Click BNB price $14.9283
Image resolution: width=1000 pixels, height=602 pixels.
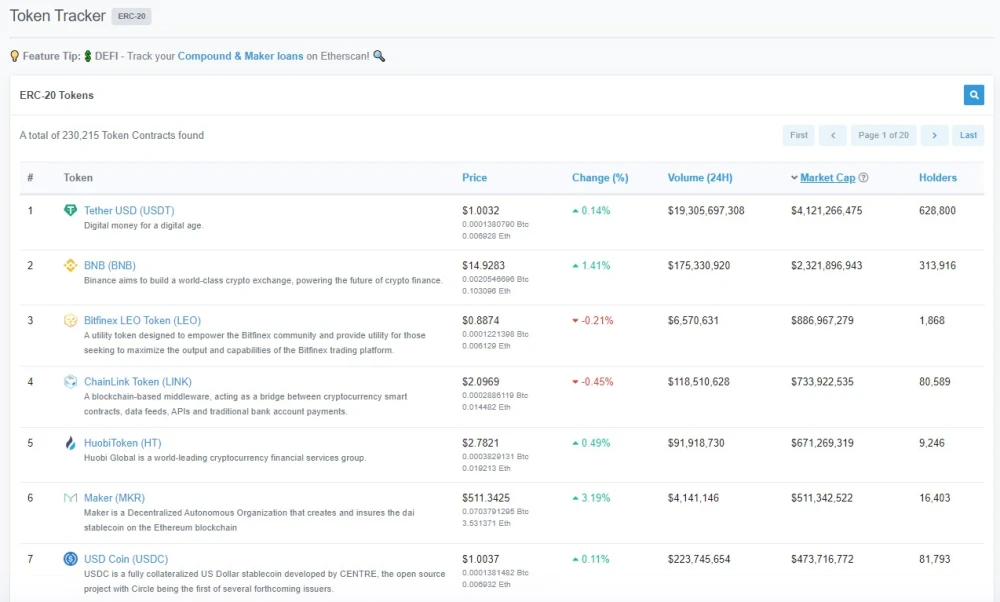(x=483, y=265)
